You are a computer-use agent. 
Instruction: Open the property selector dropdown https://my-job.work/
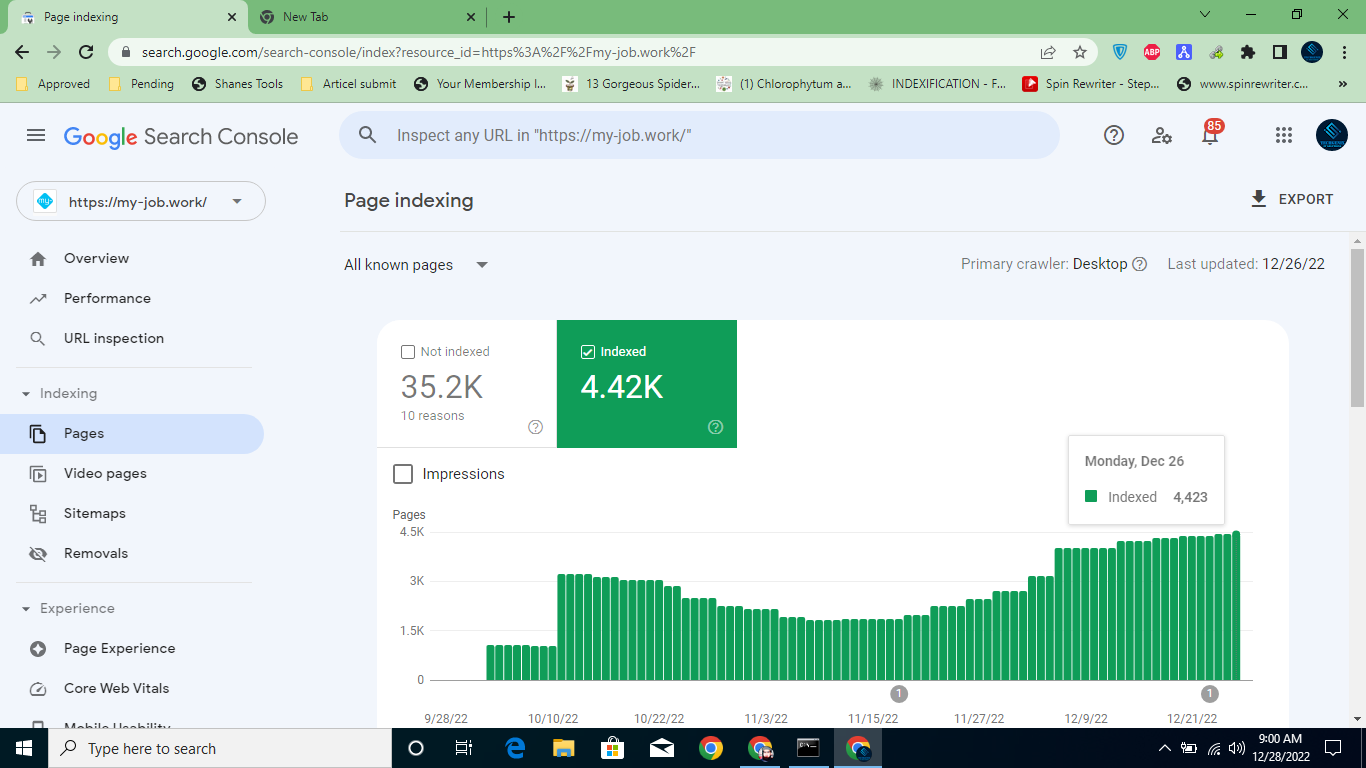coord(141,202)
